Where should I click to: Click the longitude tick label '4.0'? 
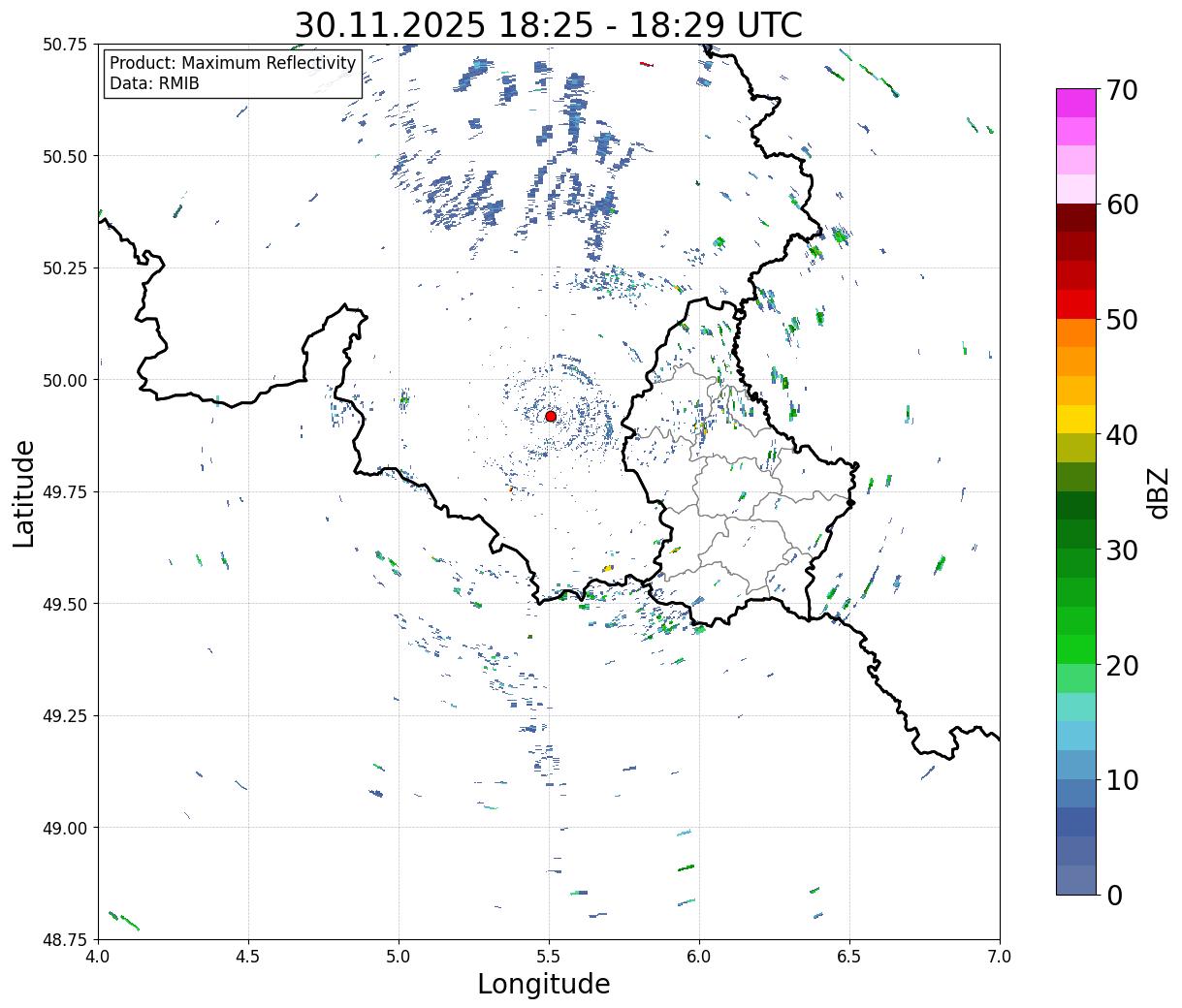click(97, 957)
